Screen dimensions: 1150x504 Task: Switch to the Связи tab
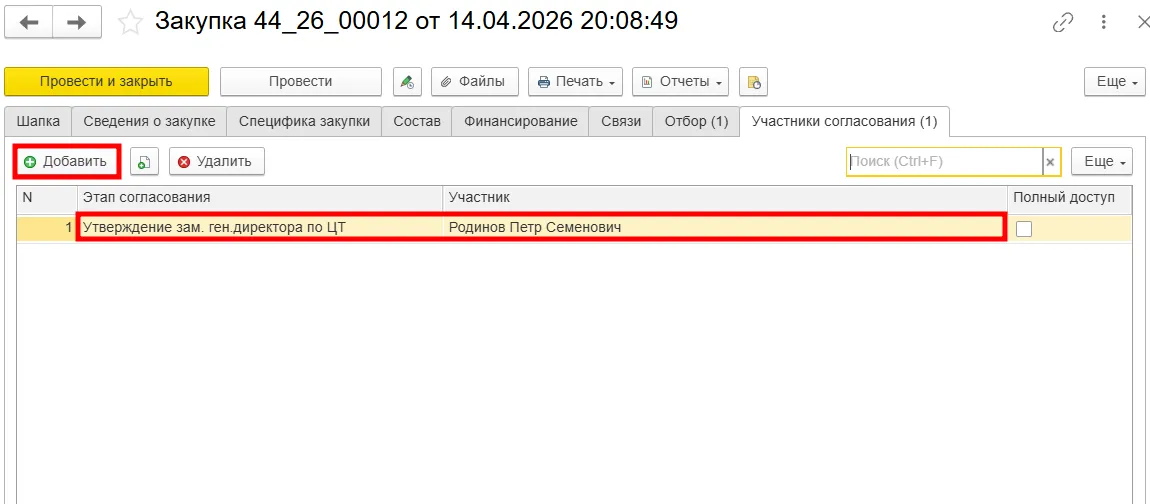pyautogui.click(x=620, y=122)
